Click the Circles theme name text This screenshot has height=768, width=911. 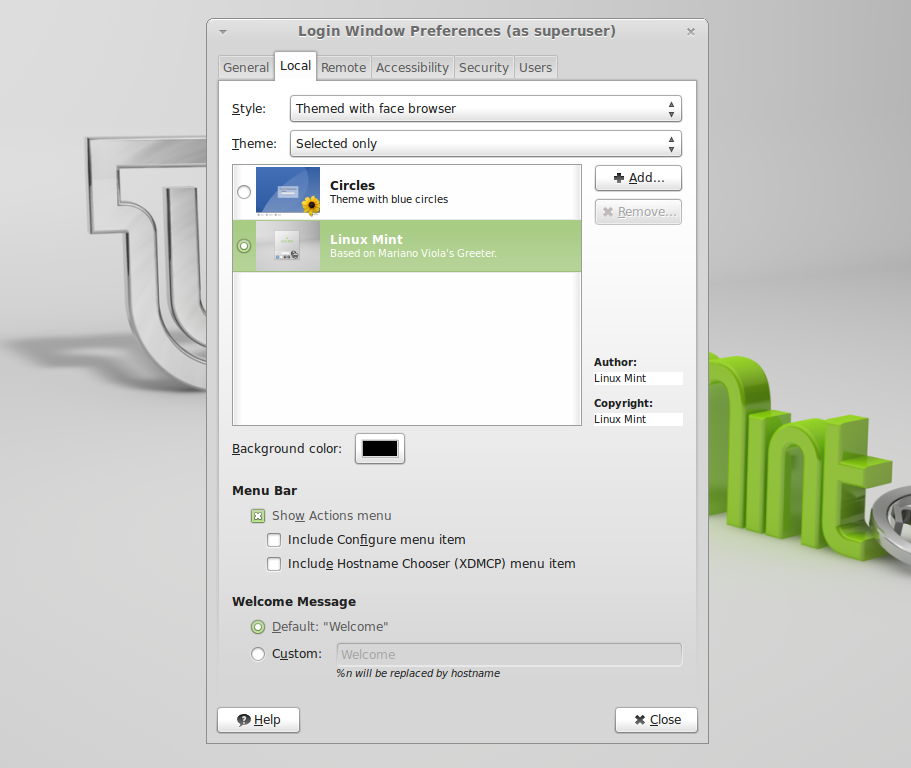(x=353, y=185)
